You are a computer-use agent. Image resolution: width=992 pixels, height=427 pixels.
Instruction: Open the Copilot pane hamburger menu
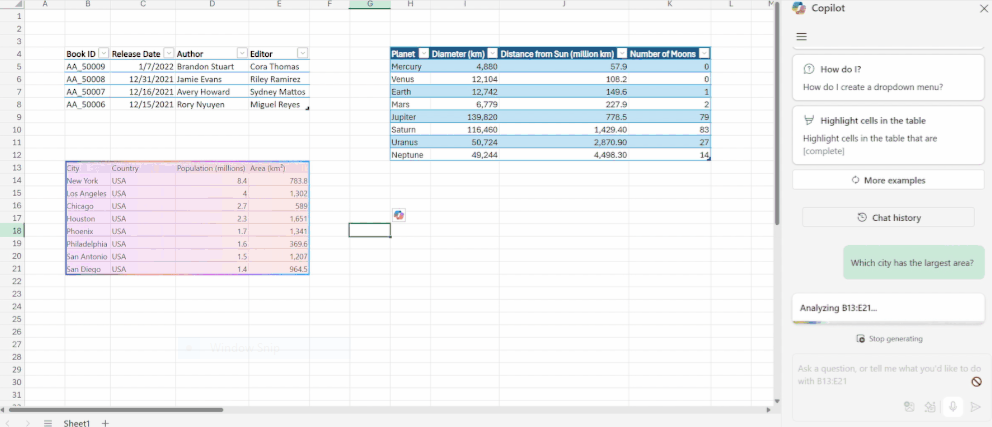pos(801,37)
